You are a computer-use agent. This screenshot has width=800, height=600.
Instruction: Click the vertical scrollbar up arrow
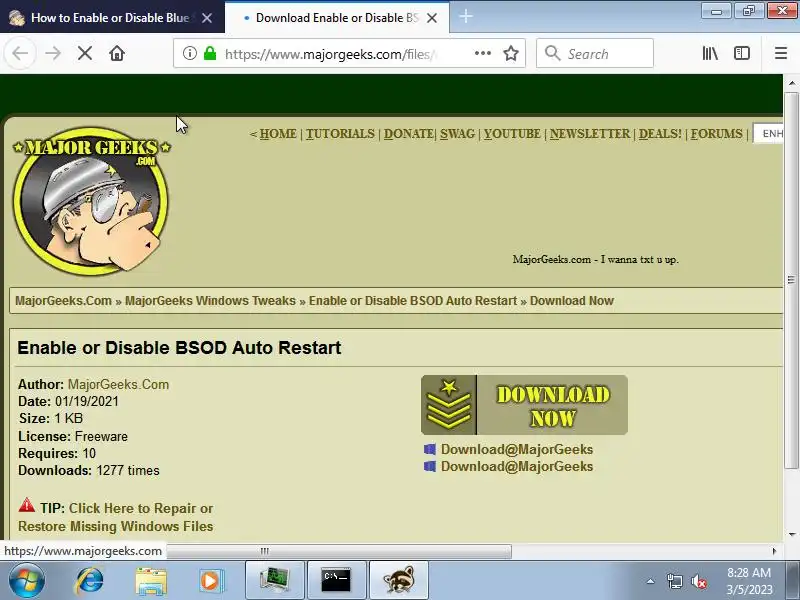point(791,82)
